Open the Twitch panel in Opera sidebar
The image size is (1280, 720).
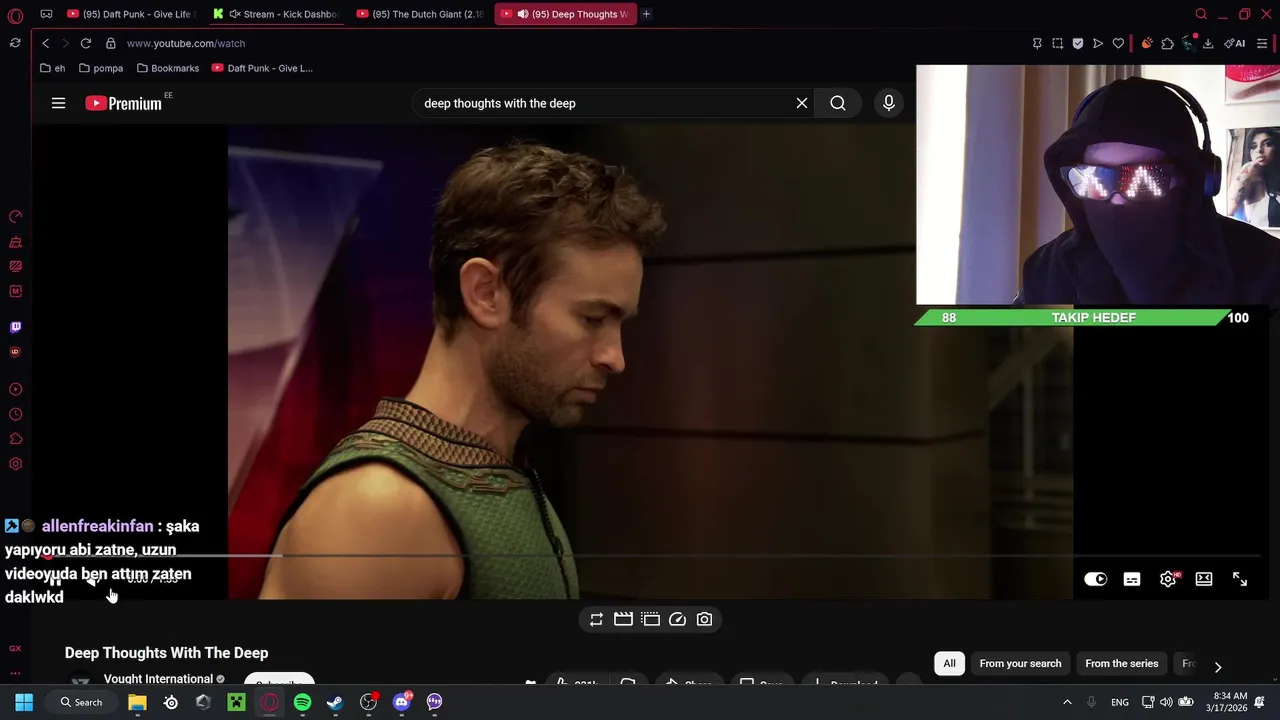coord(15,327)
